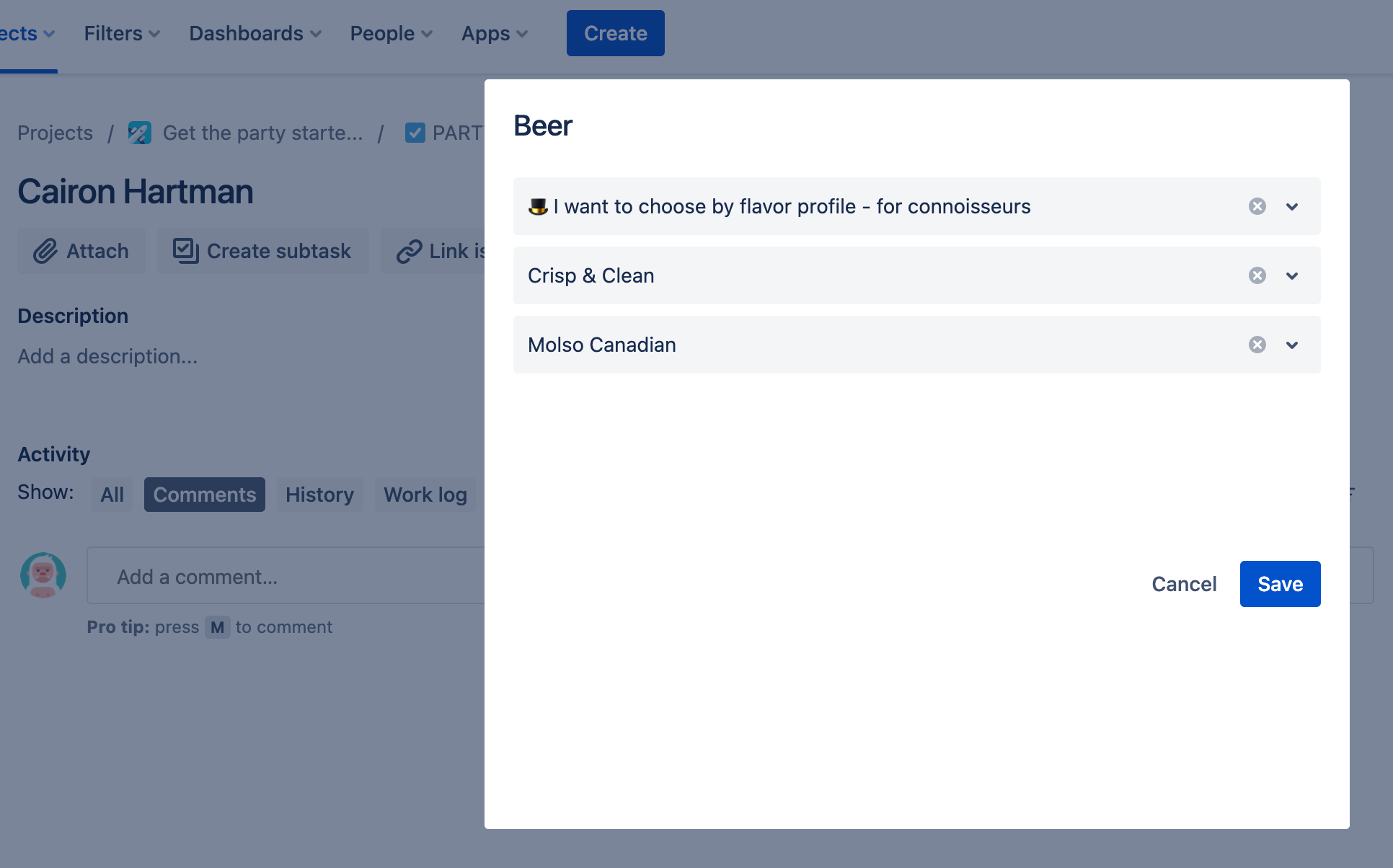The height and width of the screenshot is (868, 1393).
Task: Select the flavor profile for connoisseurs field
Action: 917,206
